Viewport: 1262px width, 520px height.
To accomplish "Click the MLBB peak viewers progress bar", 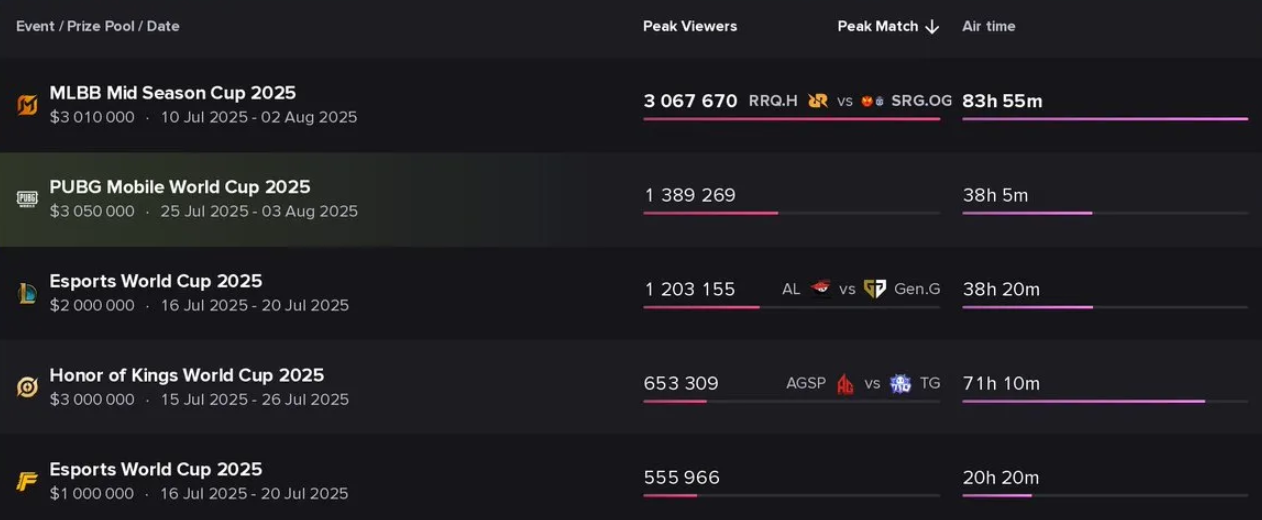I will [791, 119].
